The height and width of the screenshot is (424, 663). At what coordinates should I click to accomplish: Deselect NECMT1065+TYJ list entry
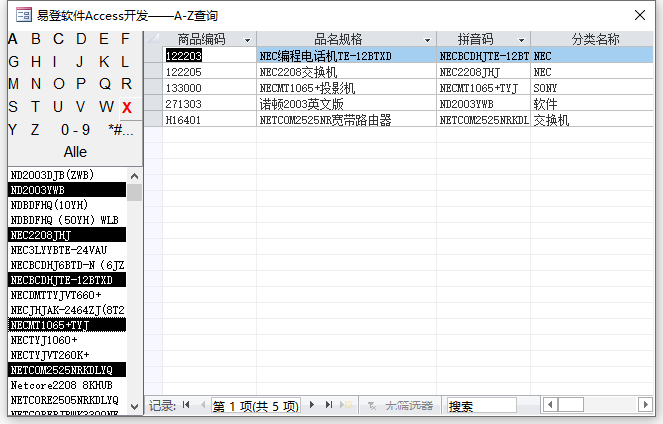coord(67,325)
